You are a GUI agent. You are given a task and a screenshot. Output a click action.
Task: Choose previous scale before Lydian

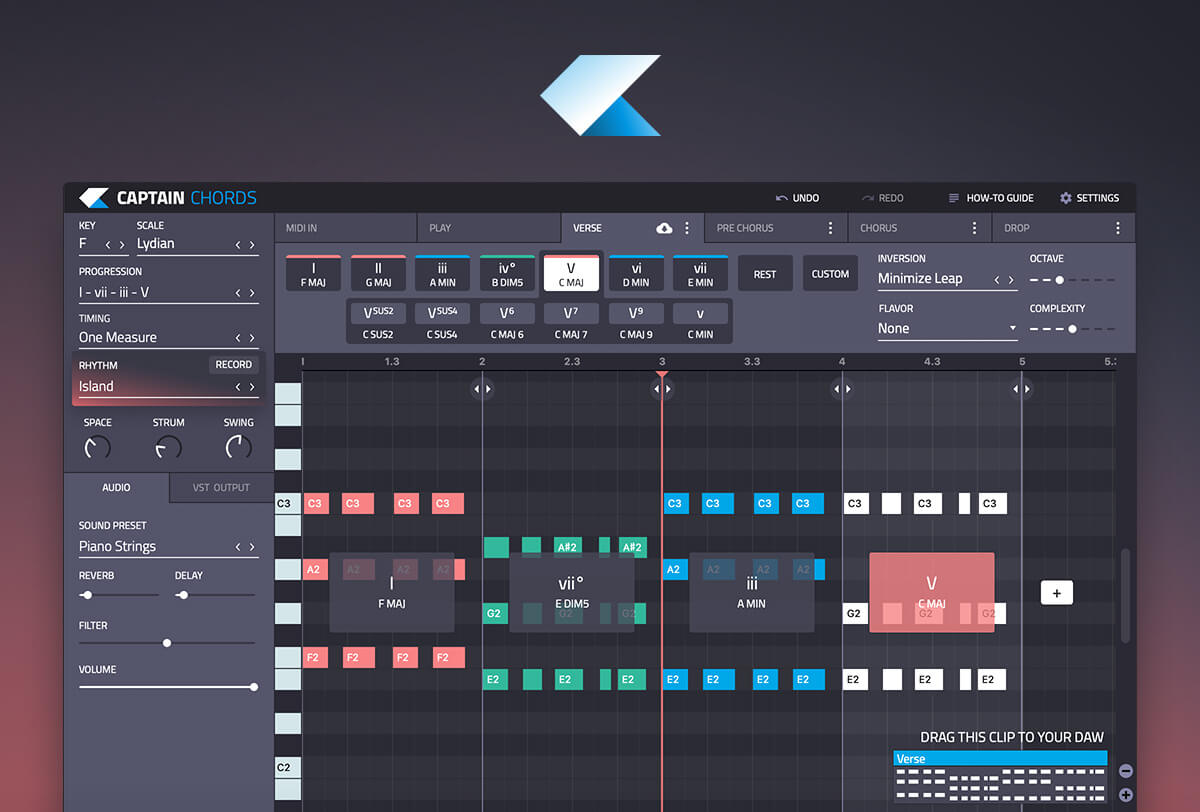pyautogui.click(x=238, y=244)
